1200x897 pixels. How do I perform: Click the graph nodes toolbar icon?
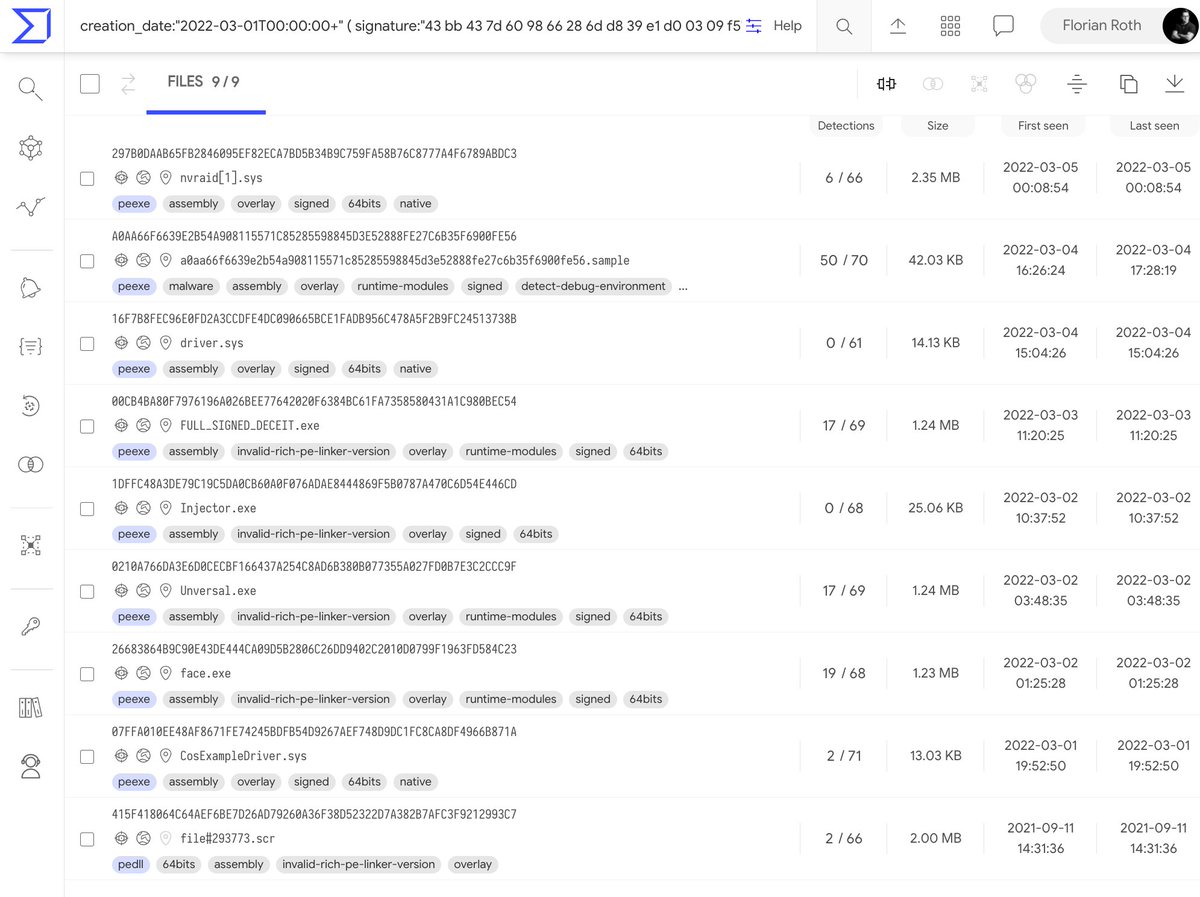pyautogui.click(x=979, y=84)
